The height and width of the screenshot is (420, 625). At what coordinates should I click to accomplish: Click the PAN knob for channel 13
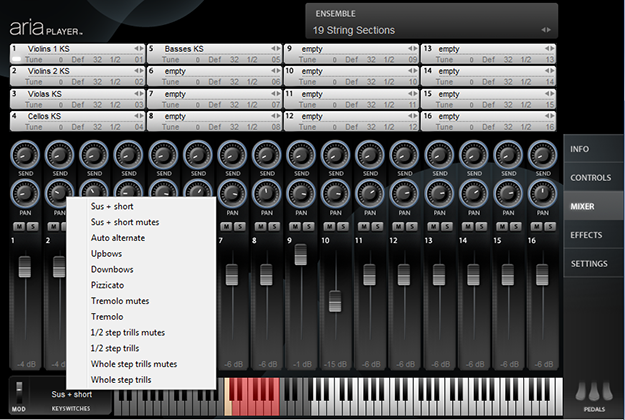tap(439, 194)
